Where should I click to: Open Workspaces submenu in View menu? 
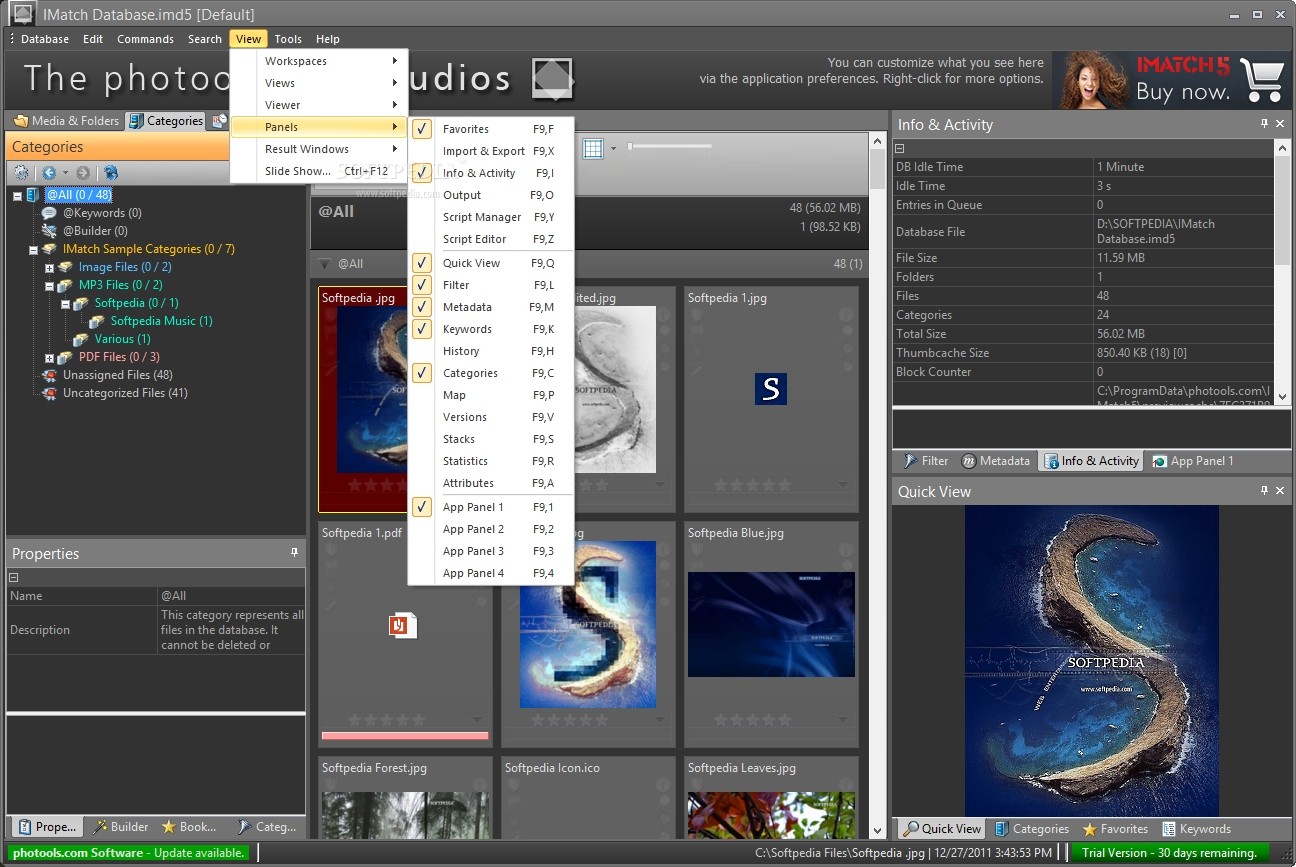pyautogui.click(x=319, y=61)
